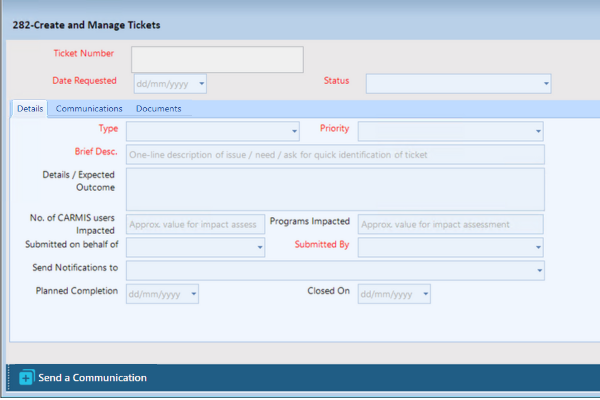The width and height of the screenshot is (600, 400).
Task: Switch to the Documents tab
Action: click(159, 108)
